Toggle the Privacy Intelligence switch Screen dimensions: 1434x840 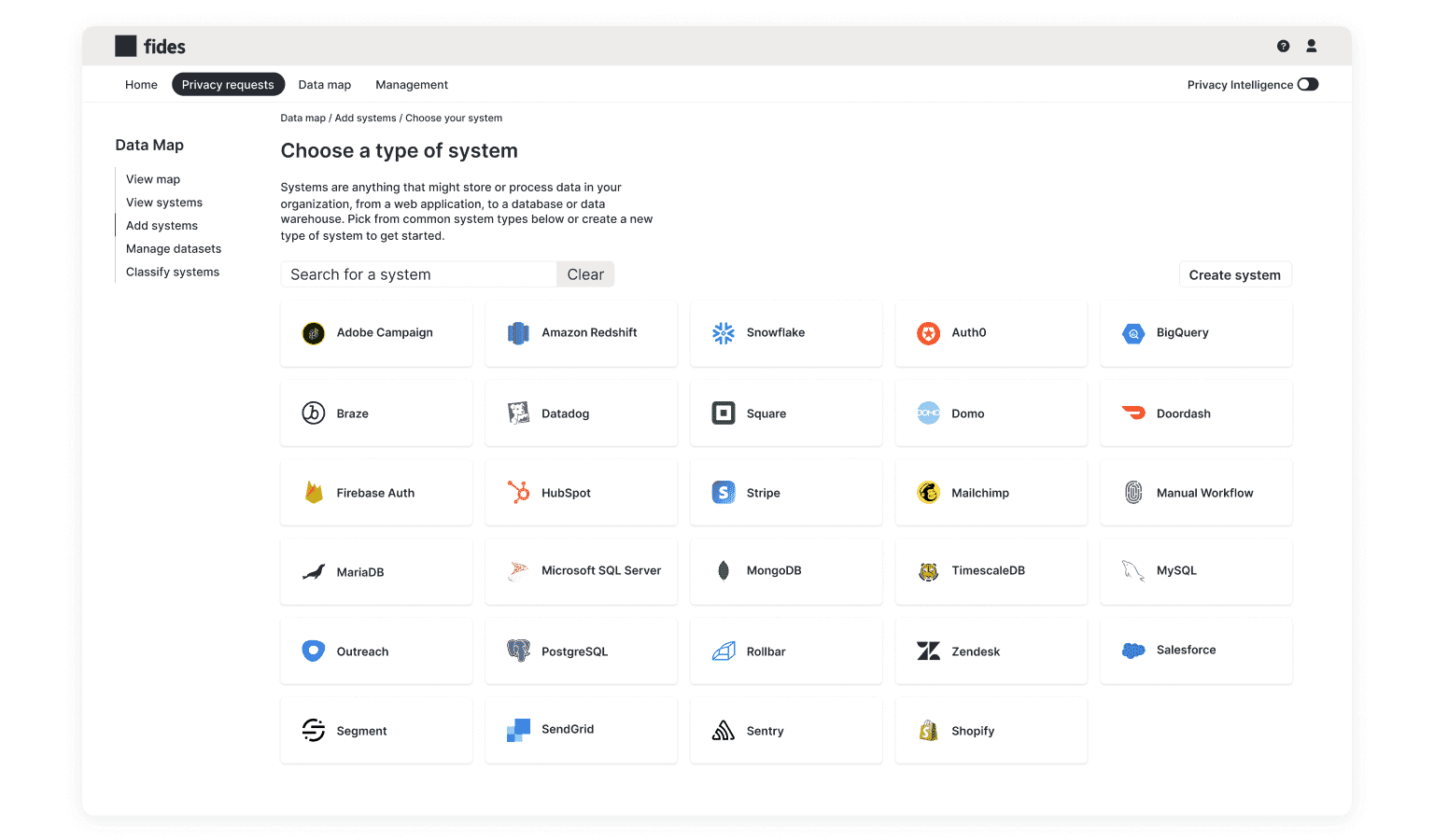(x=1308, y=84)
